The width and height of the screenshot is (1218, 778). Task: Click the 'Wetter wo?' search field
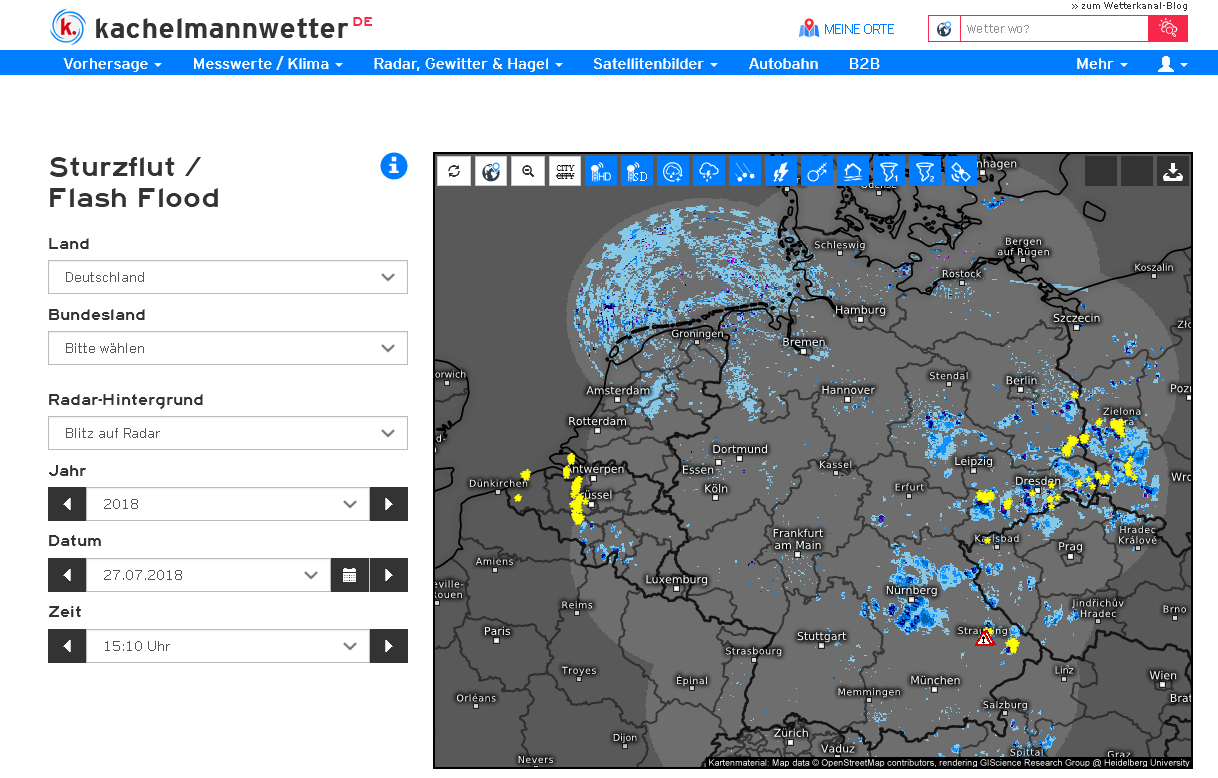[1053, 29]
